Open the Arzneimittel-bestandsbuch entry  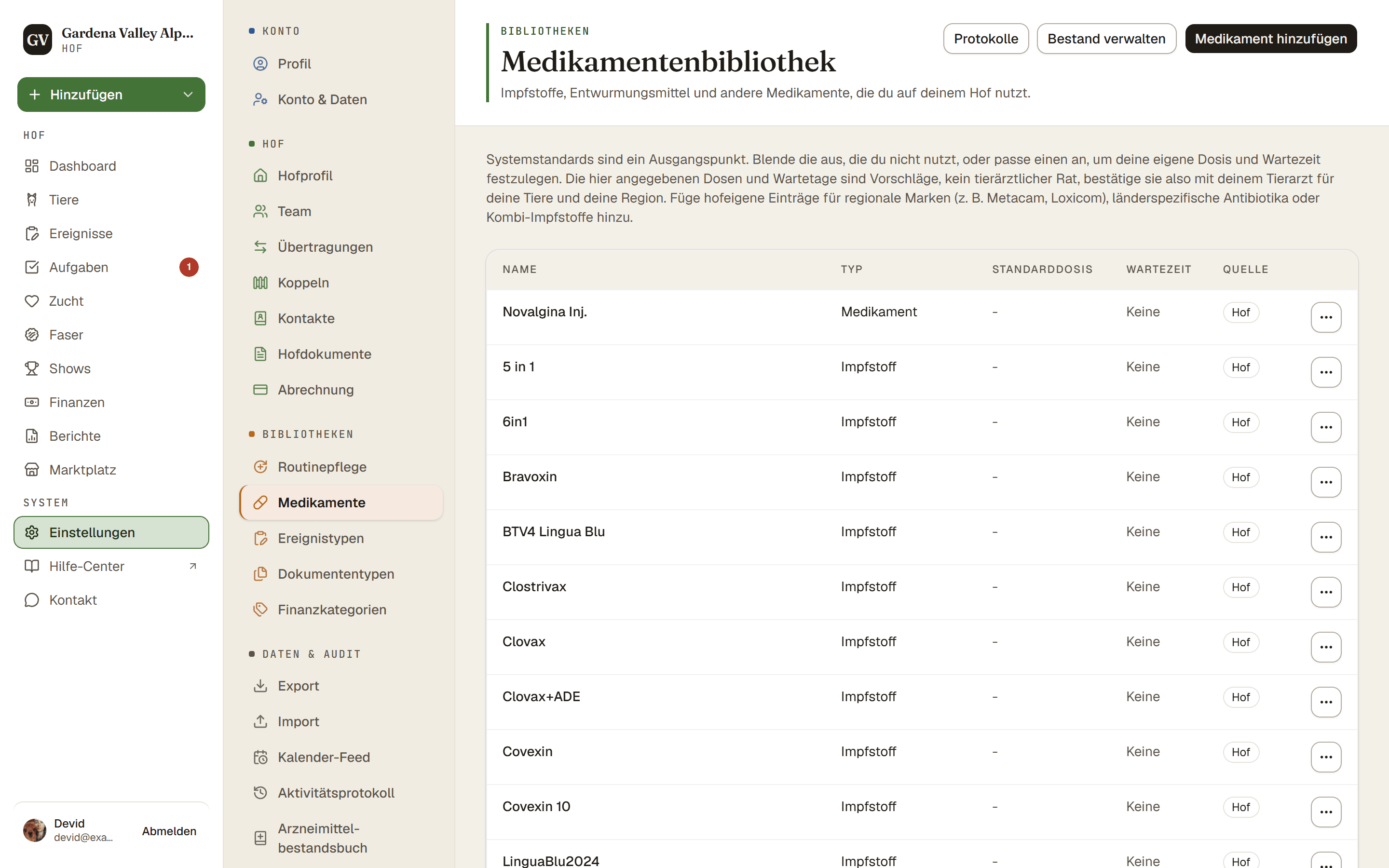pos(341,838)
